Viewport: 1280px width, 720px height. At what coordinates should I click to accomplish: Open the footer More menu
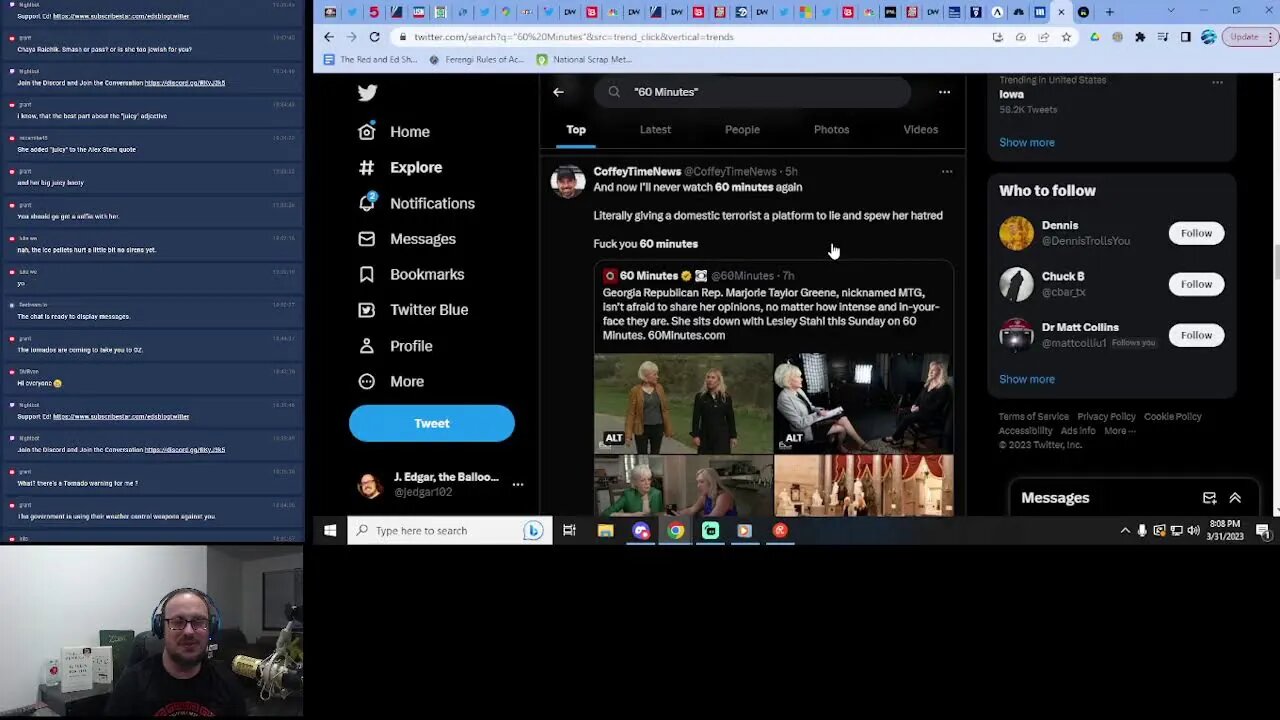coord(1119,431)
